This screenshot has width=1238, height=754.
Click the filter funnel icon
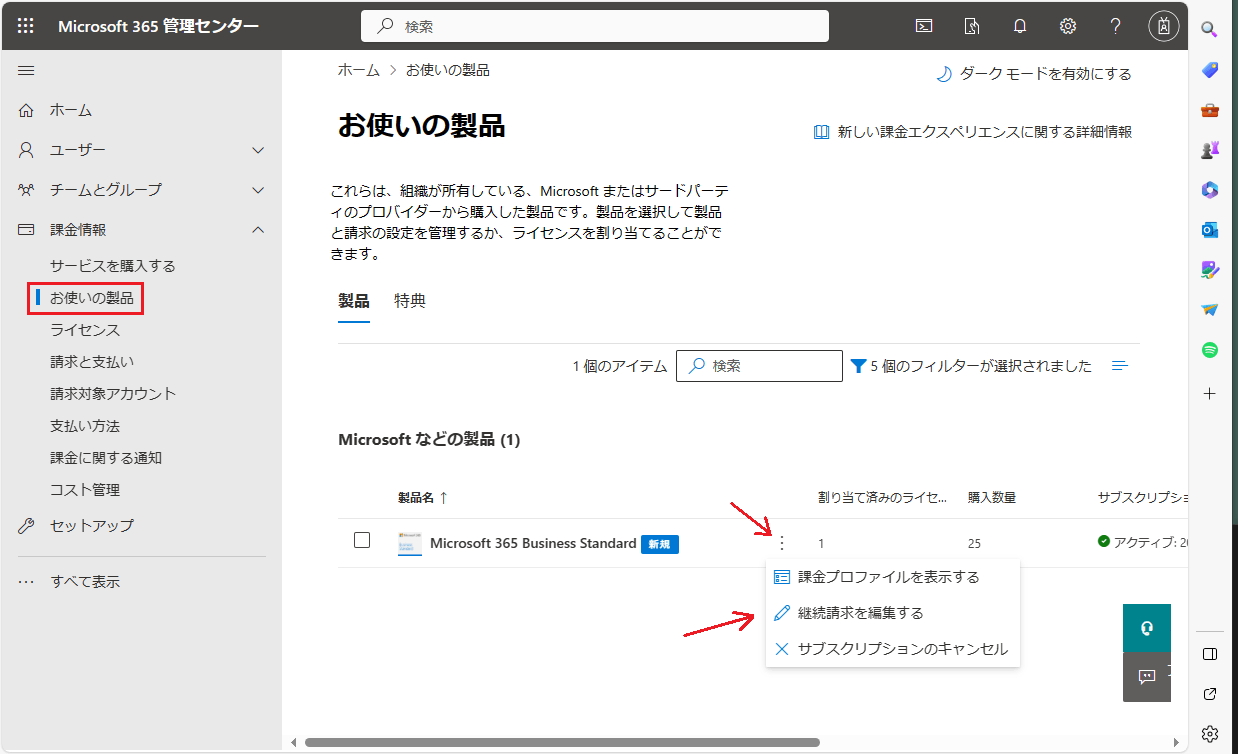pos(858,366)
